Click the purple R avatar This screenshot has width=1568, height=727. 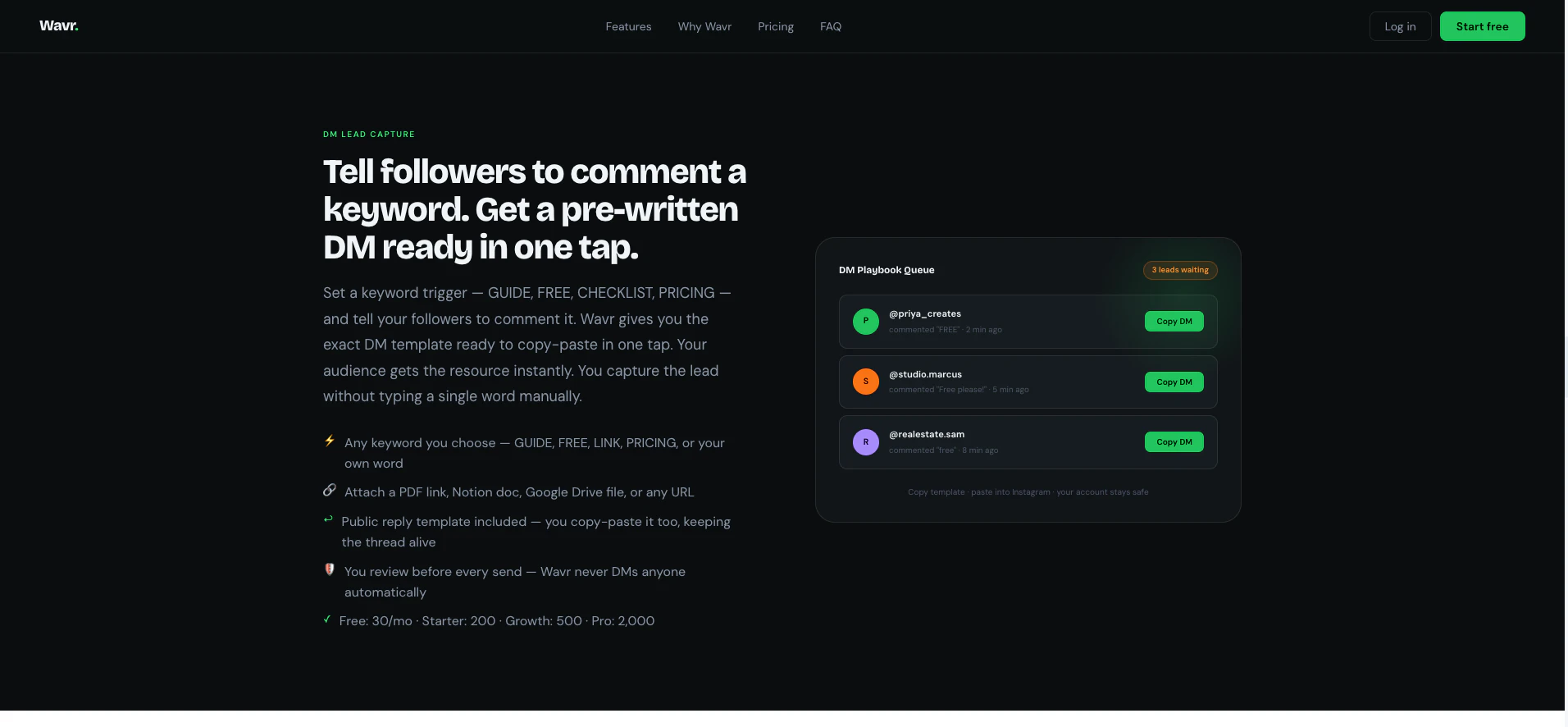(865, 442)
